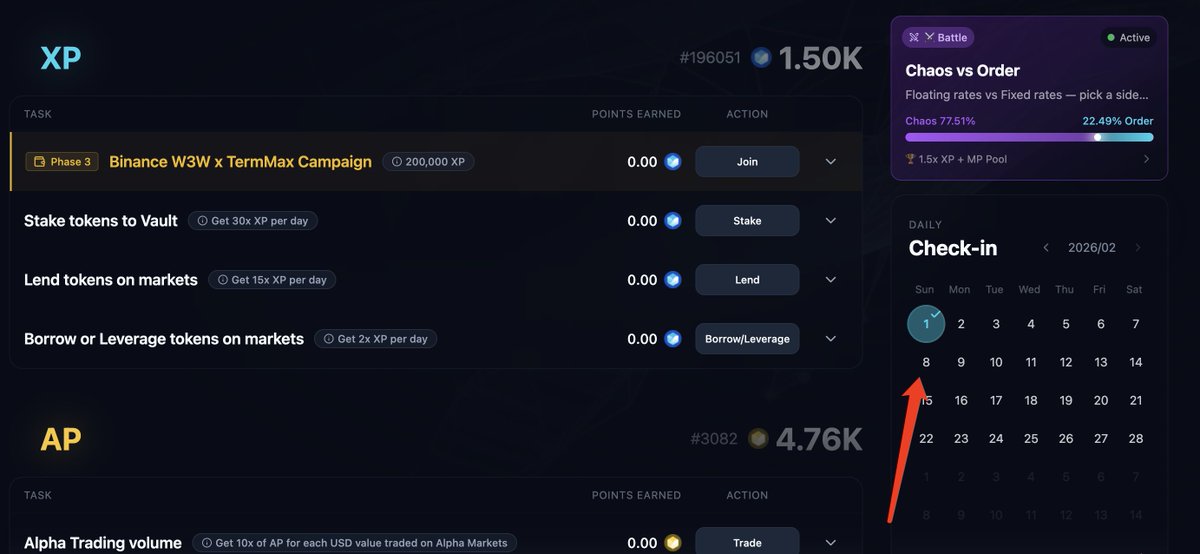Go to next month in Check-in calendar
Viewport: 1200px width, 554px height.
point(1138,248)
